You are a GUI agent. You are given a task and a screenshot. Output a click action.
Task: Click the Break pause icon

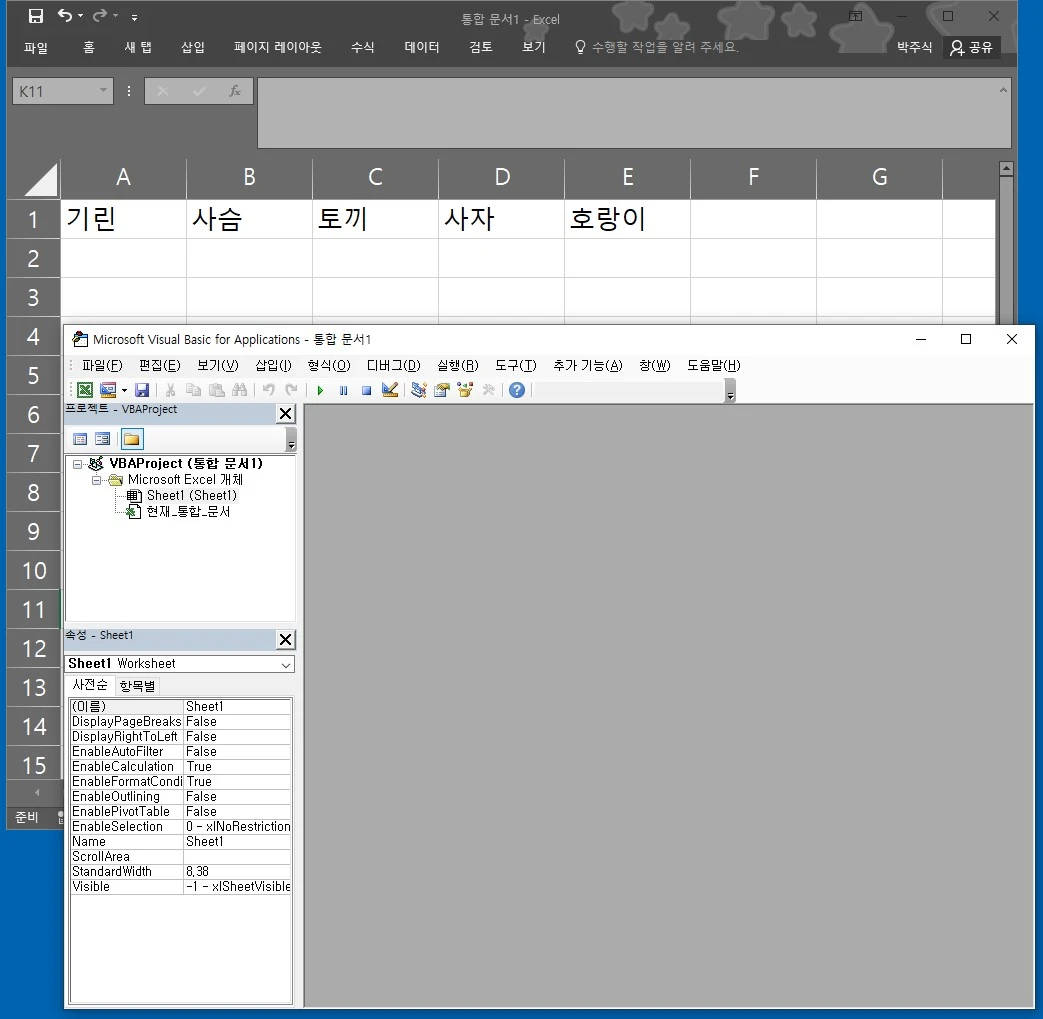tap(343, 390)
